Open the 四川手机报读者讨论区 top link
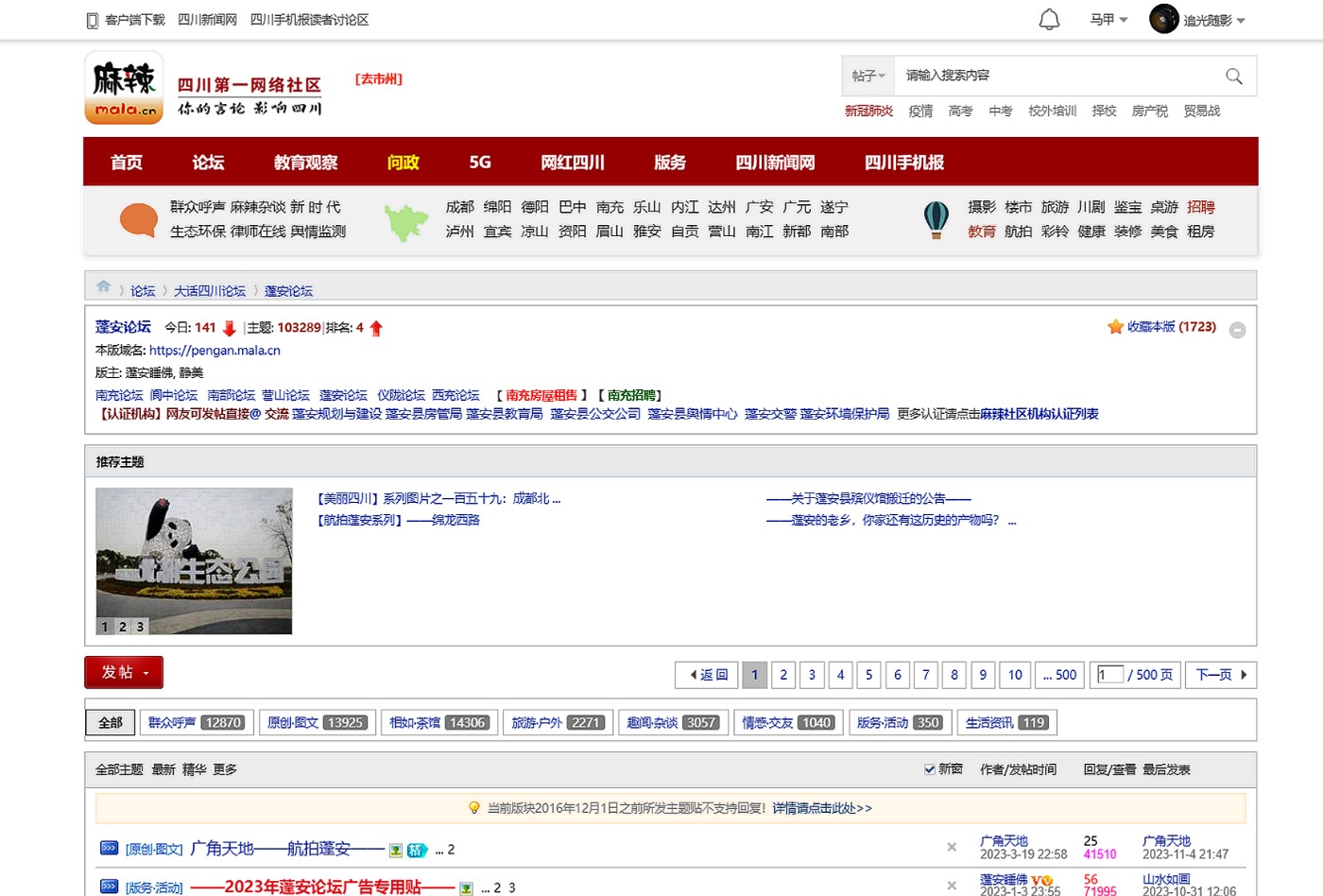1323x896 pixels. coord(309,20)
